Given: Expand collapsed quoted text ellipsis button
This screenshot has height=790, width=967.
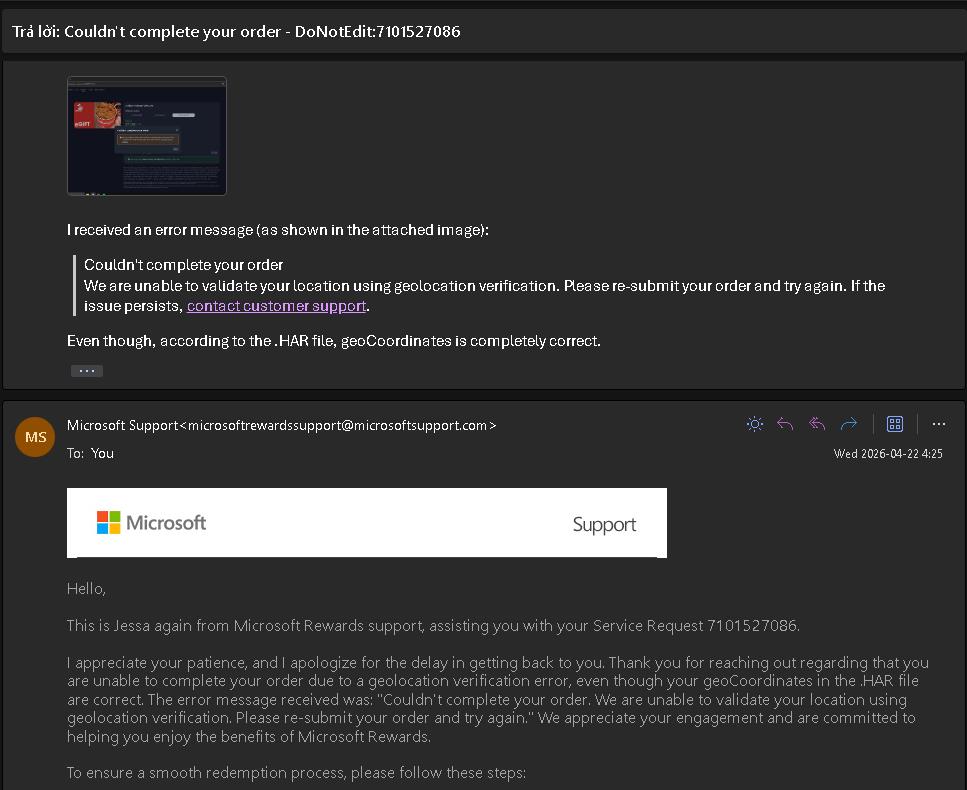Looking at the screenshot, I should click(x=87, y=371).
